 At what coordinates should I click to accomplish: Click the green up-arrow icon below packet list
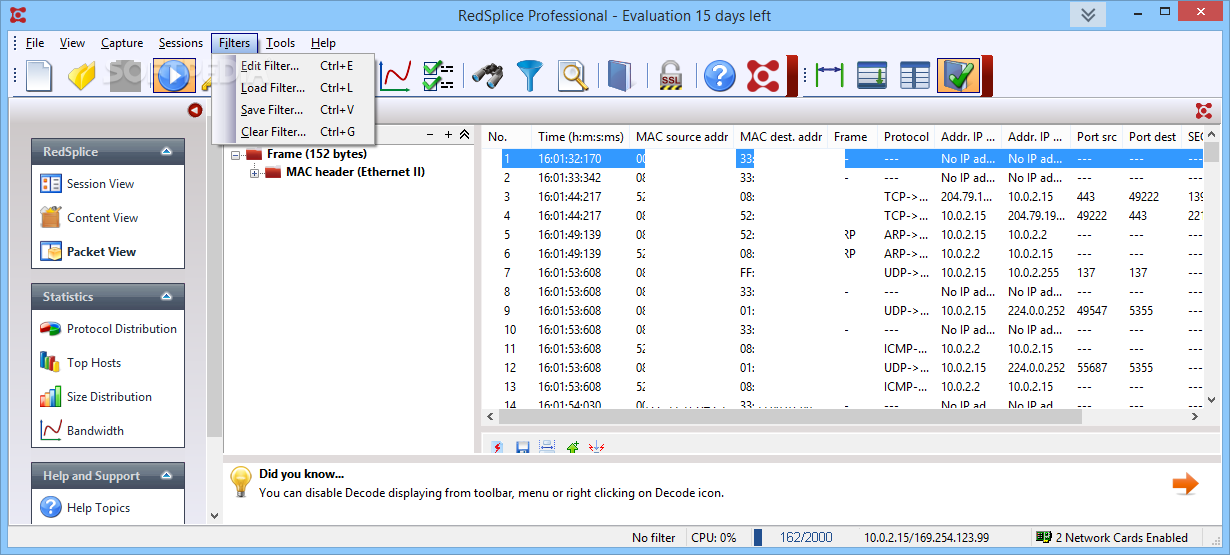(x=573, y=447)
